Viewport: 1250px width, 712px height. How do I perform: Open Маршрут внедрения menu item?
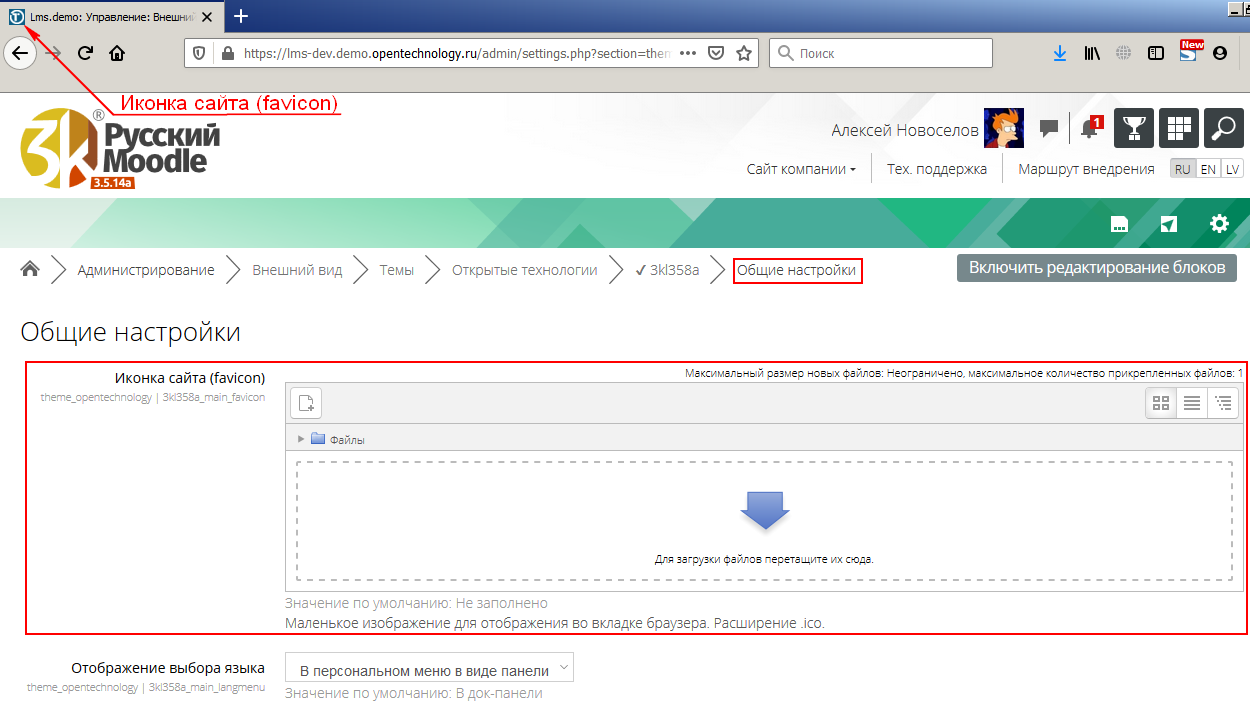click(x=1086, y=169)
